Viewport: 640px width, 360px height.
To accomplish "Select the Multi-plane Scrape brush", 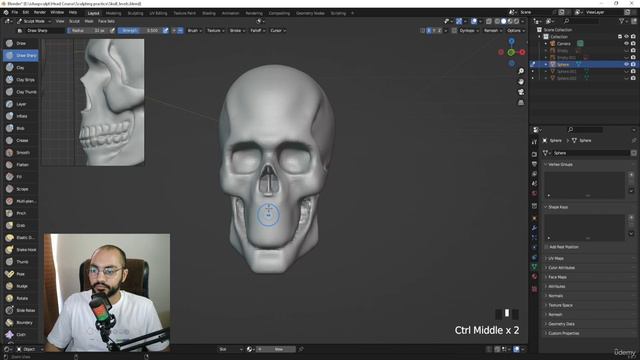I will coord(20,201).
